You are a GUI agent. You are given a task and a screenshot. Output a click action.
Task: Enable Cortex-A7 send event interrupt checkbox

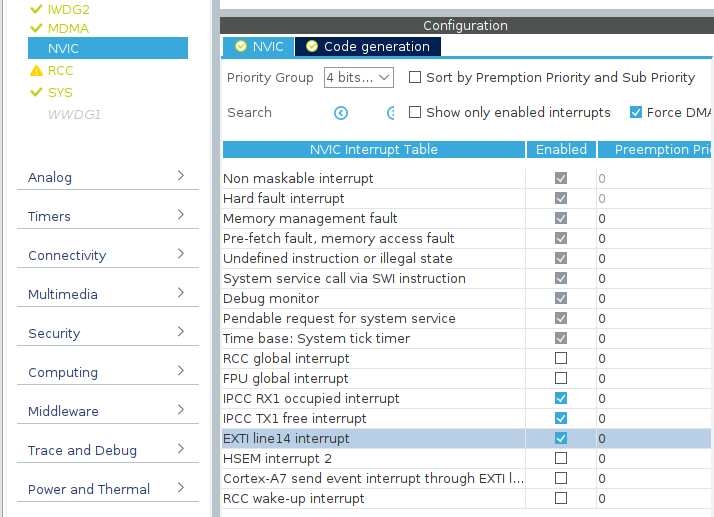pos(561,478)
